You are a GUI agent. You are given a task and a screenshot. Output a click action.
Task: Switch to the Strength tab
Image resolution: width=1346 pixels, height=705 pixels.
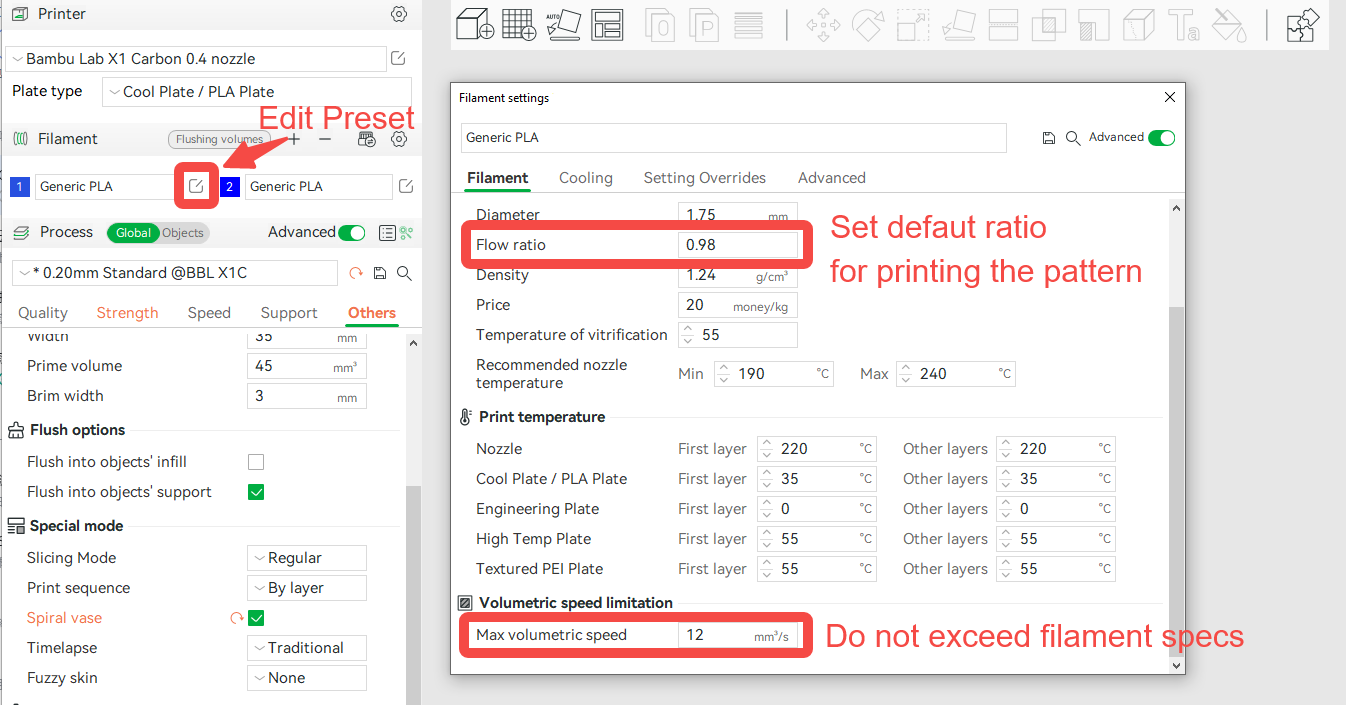coord(127,313)
